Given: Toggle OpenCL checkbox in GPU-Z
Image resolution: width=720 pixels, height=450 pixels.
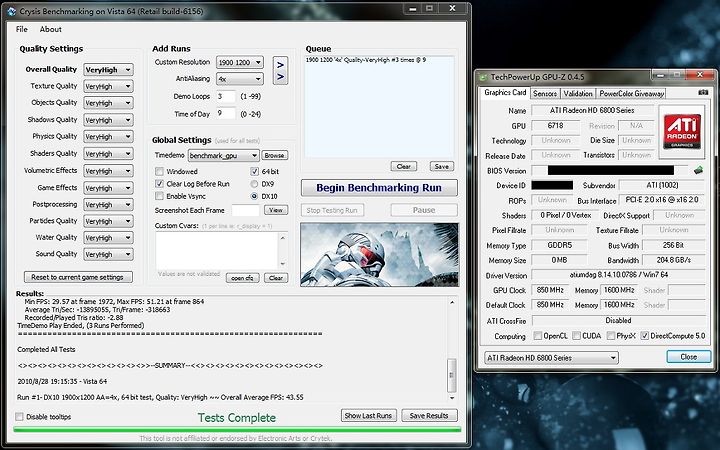Looking at the screenshot, I should 538,336.
